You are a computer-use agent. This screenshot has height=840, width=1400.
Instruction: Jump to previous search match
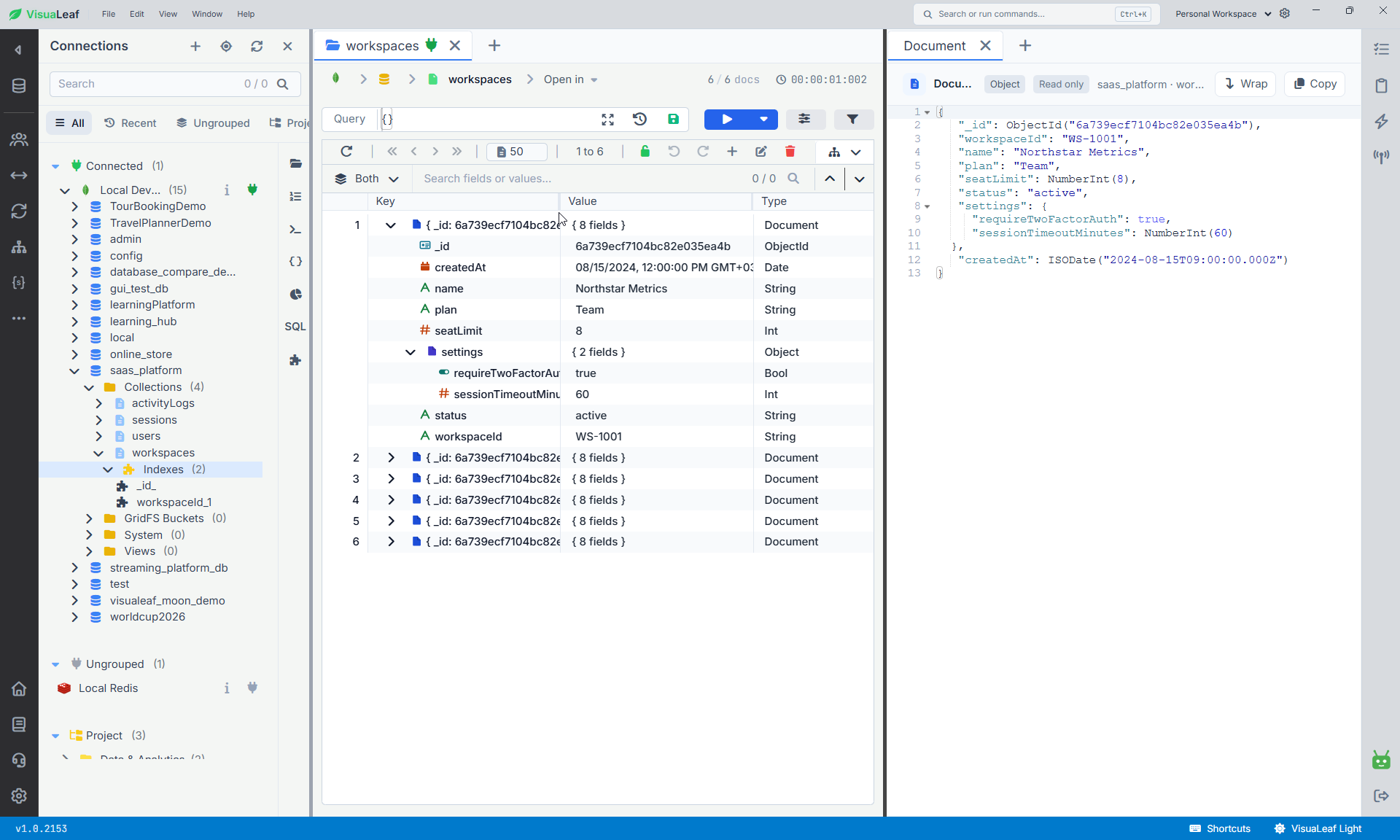click(830, 179)
